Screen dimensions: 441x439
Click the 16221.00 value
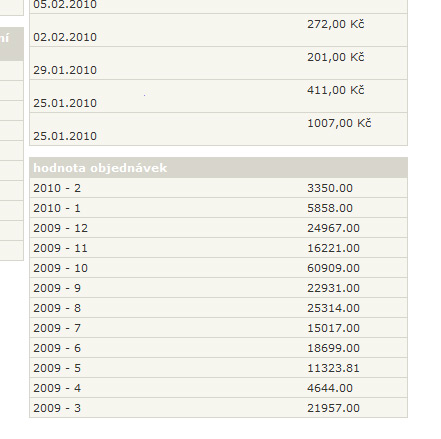point(333,248)
